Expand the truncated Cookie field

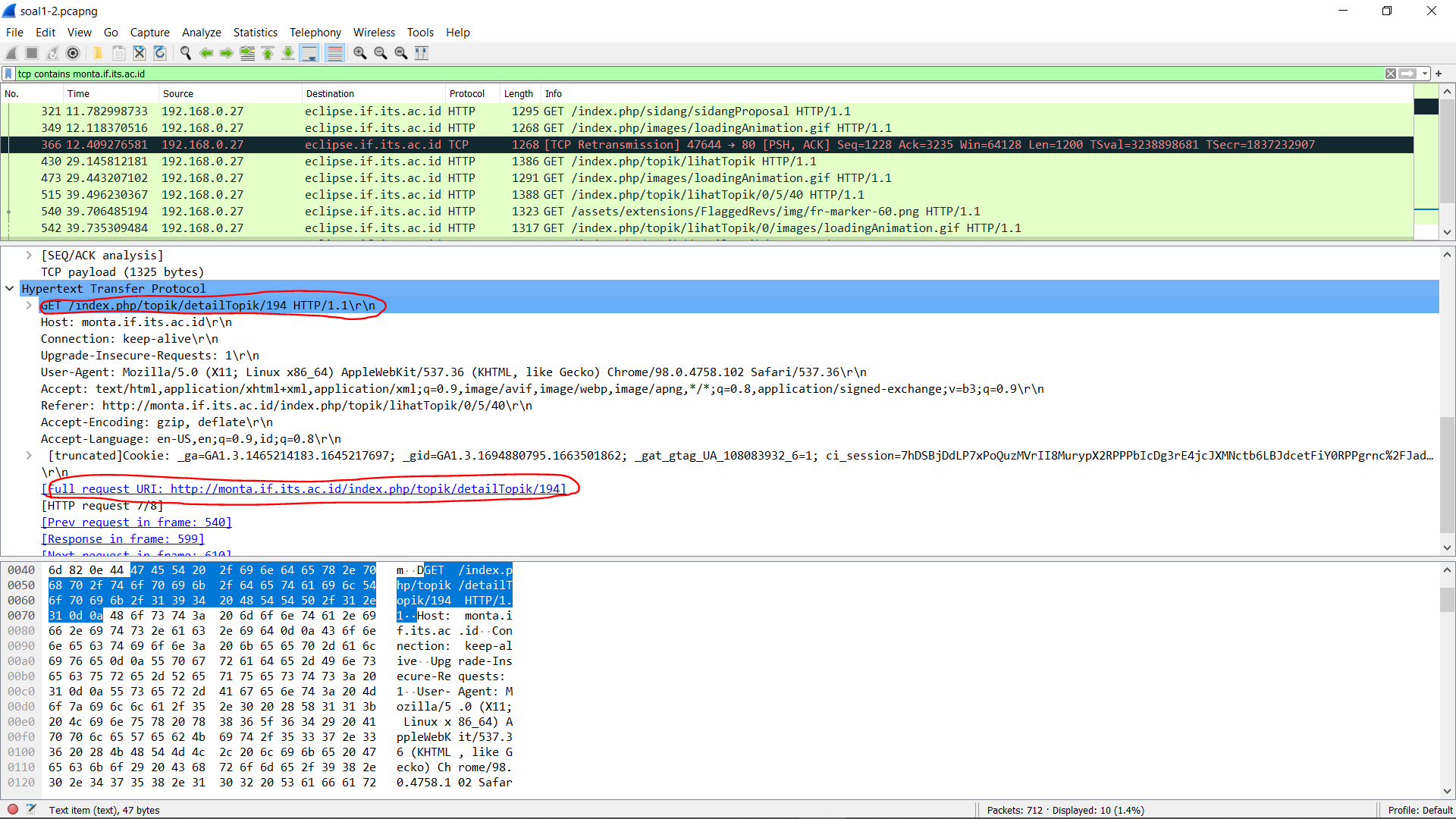coord(29,456)
